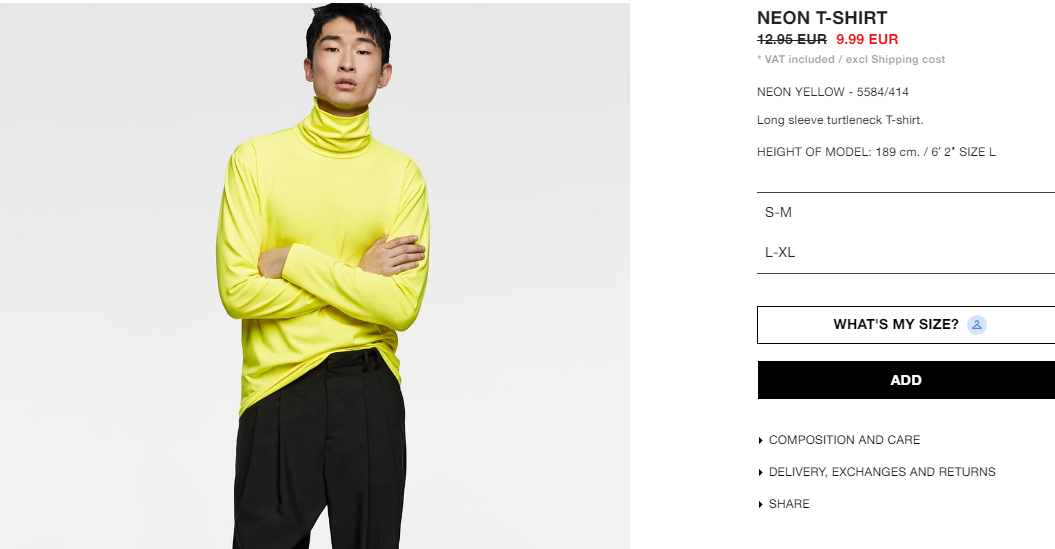Click the triangle arrow beside Delivery, Exchanges and Returns
This screenshot has width=1055, height=549.
760,472
